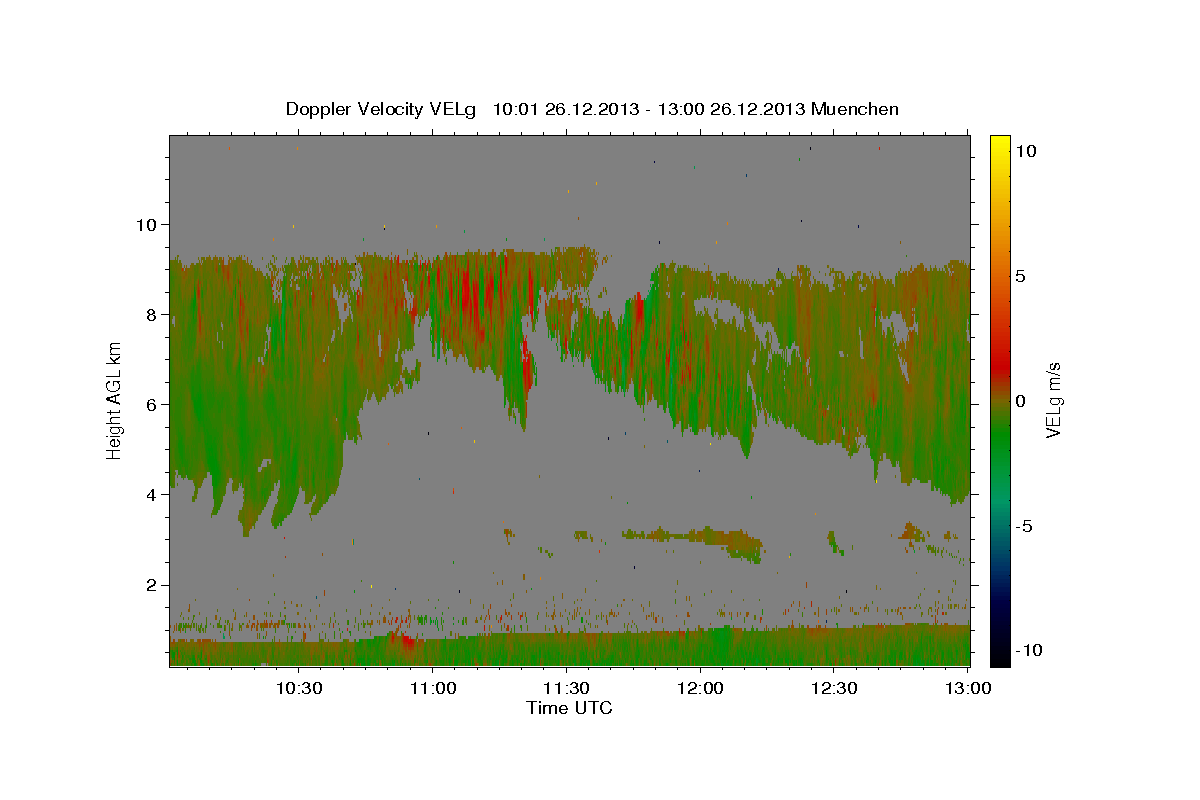Click the plot title 'Doppler Velocity VELg'
1200x800 pixels.
coord(381,109)
